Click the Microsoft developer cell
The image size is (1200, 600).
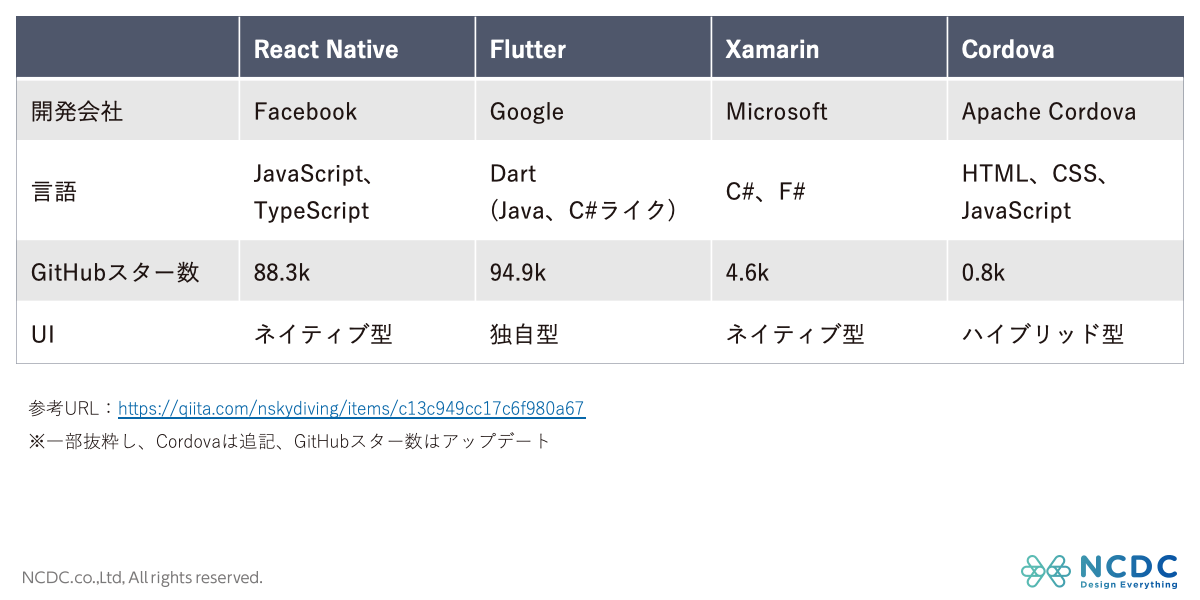pyautogui.click(x=777, y=111)
